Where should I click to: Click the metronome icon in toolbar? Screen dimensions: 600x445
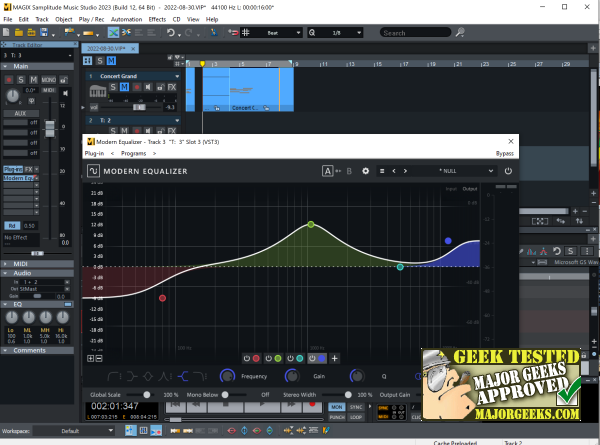pyautogui.click(x=214, y=33)
